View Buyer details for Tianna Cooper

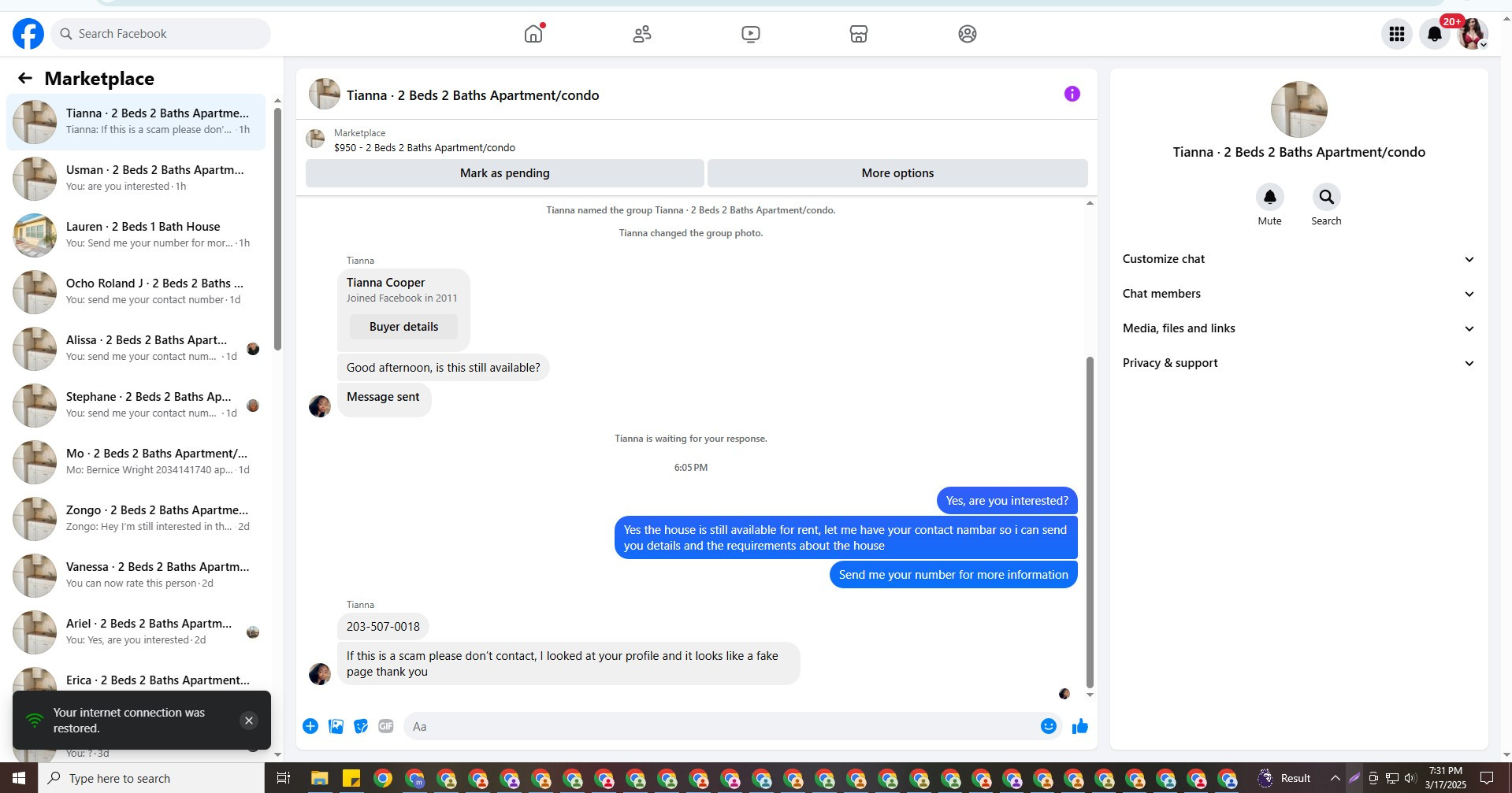403,327
